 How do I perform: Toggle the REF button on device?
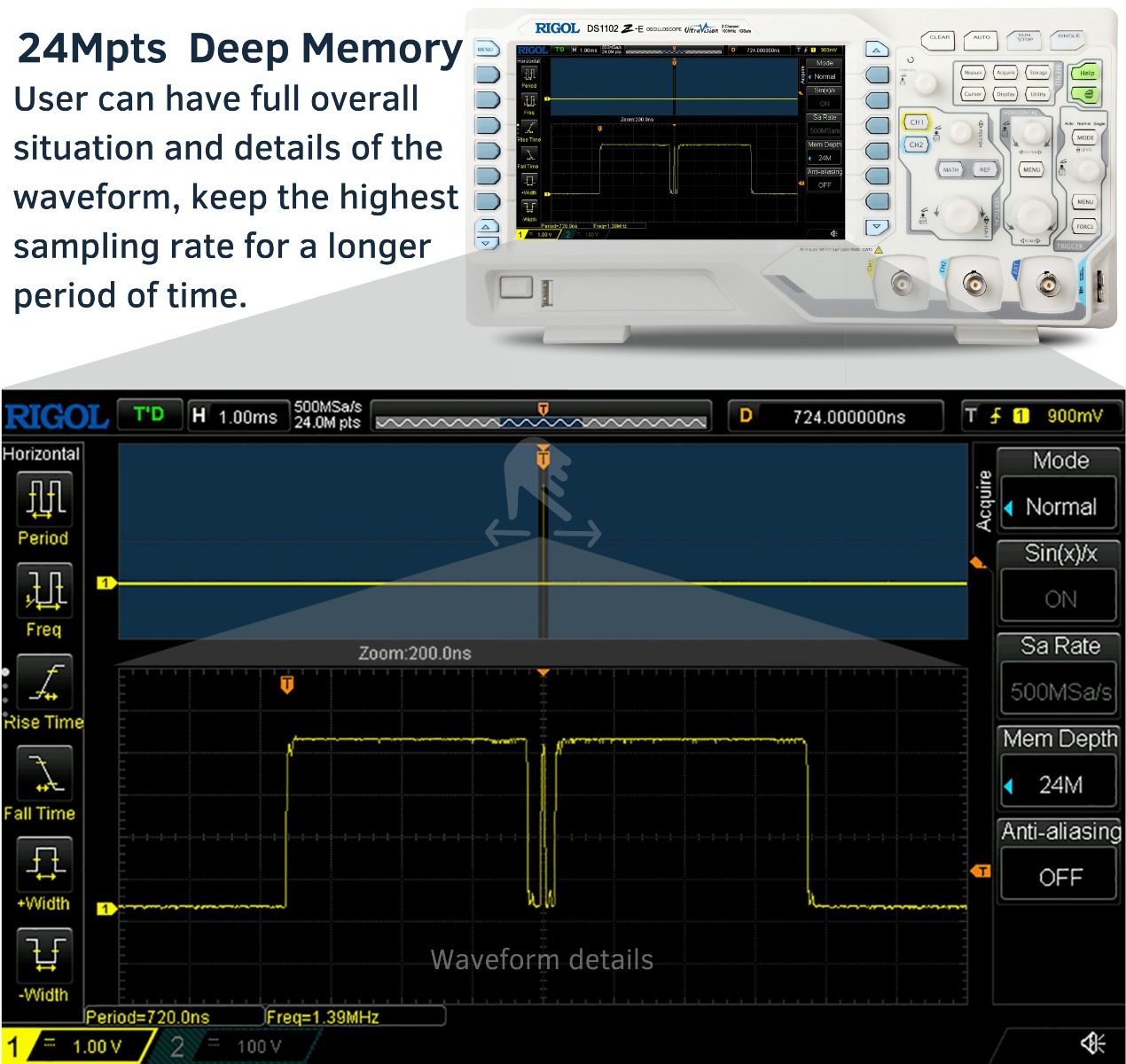point(985,169)
